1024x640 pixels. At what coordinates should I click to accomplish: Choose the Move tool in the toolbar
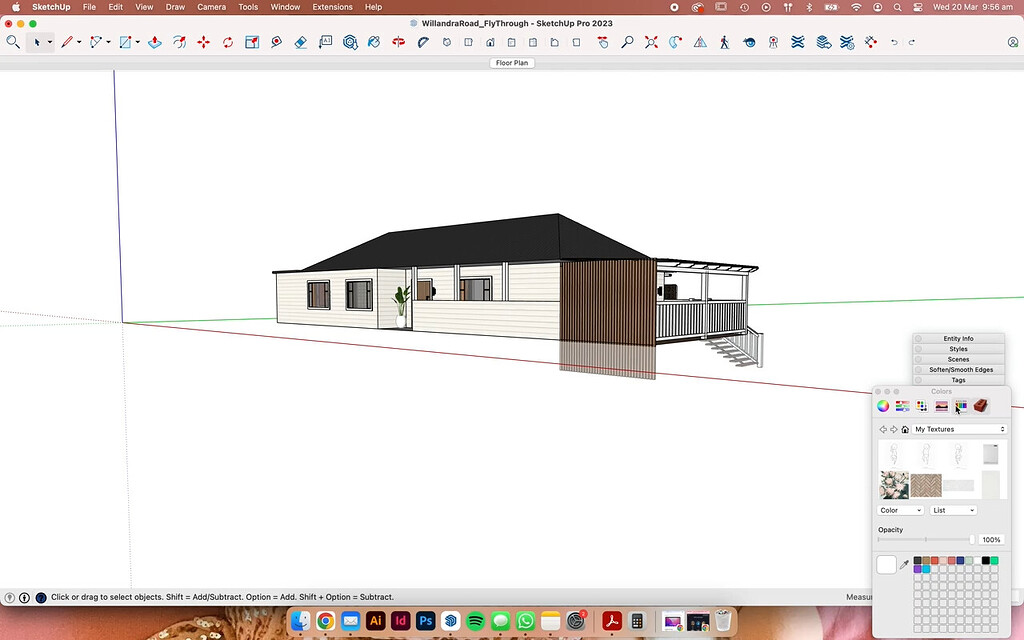click(204, 42)
